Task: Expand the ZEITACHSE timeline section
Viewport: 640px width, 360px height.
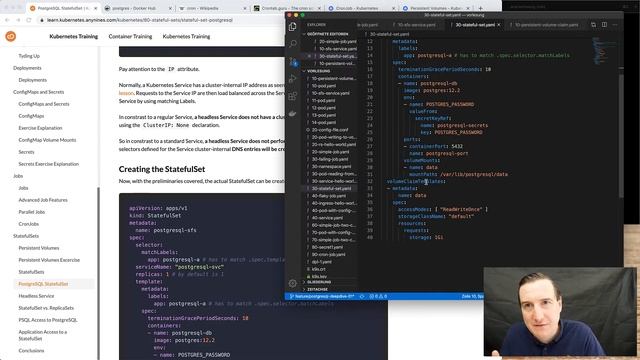Action: [x=317, y=289]
